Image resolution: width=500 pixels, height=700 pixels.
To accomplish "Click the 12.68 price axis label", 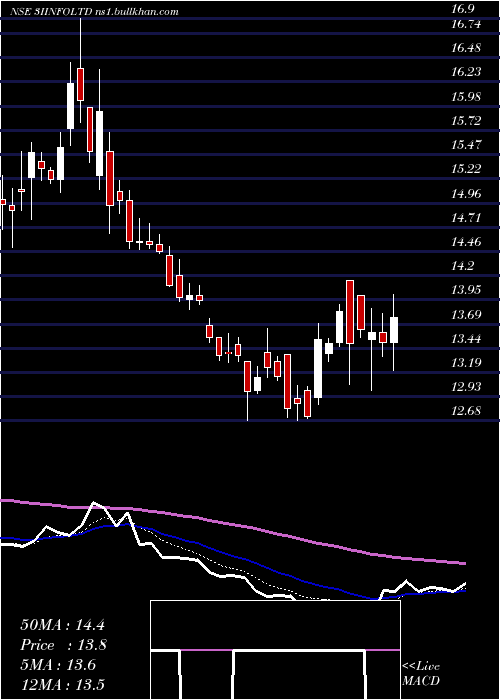I will click(467, 411).
